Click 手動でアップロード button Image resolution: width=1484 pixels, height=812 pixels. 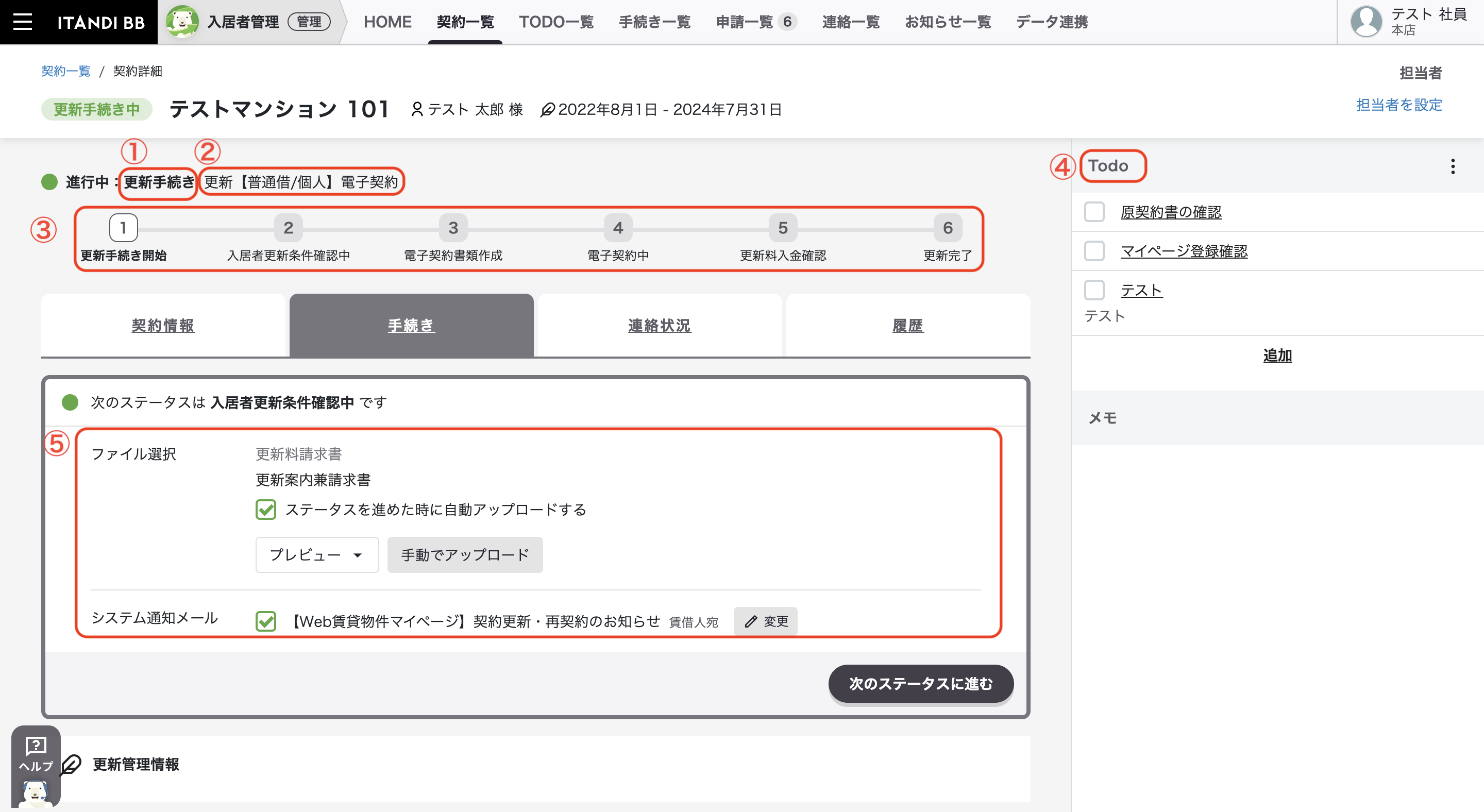(x=465, y=554)
